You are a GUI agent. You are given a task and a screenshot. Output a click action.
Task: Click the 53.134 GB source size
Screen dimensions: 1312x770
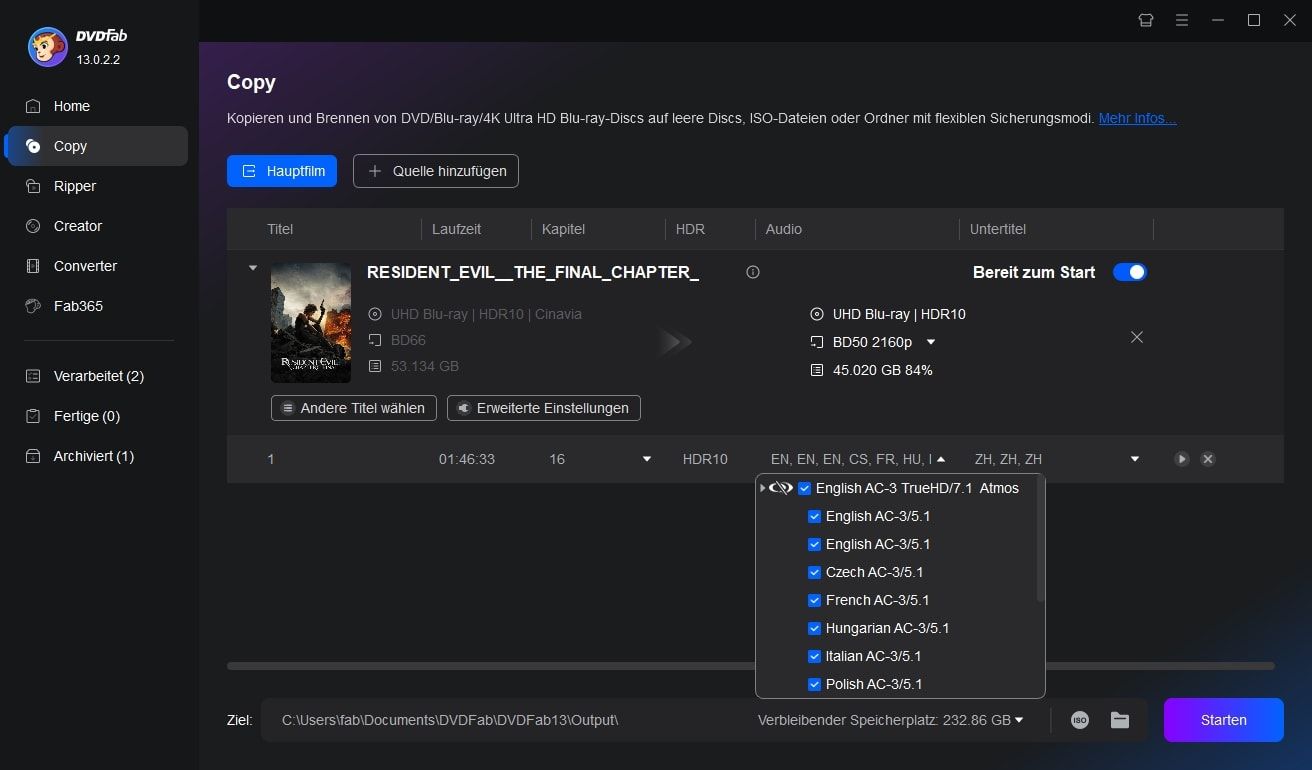point(425,366)
